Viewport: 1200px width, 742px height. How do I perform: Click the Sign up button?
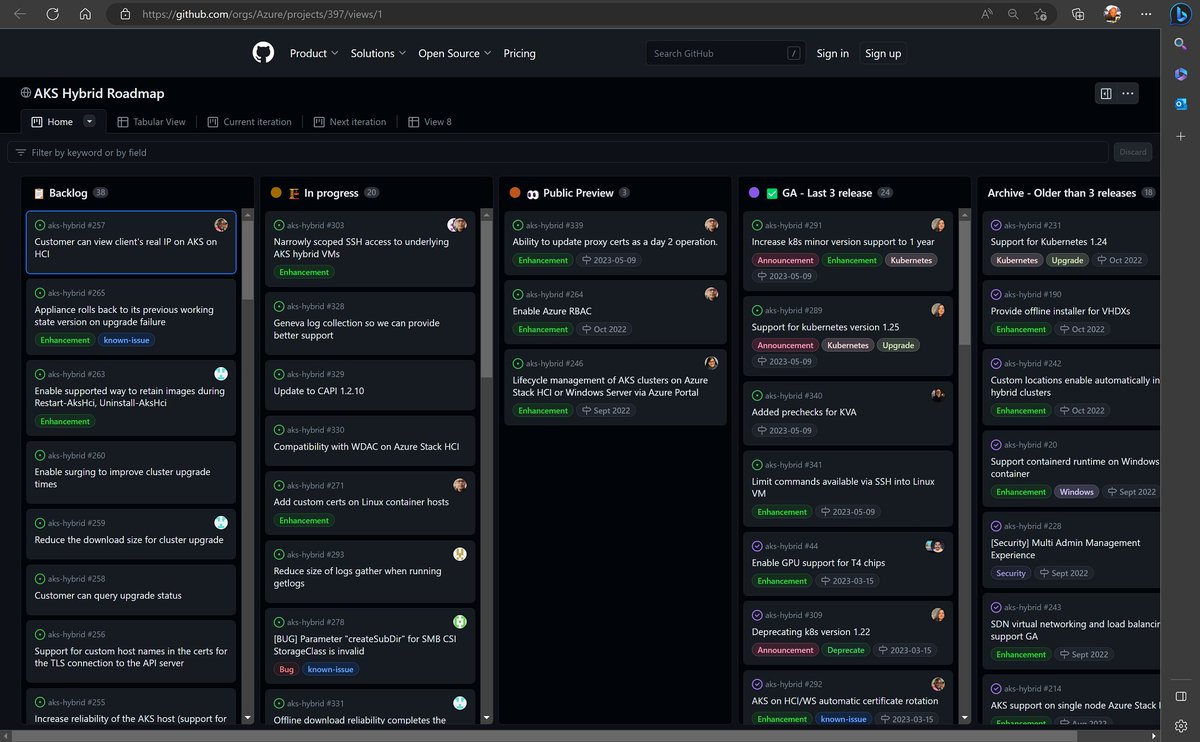(x=882, y=53)
